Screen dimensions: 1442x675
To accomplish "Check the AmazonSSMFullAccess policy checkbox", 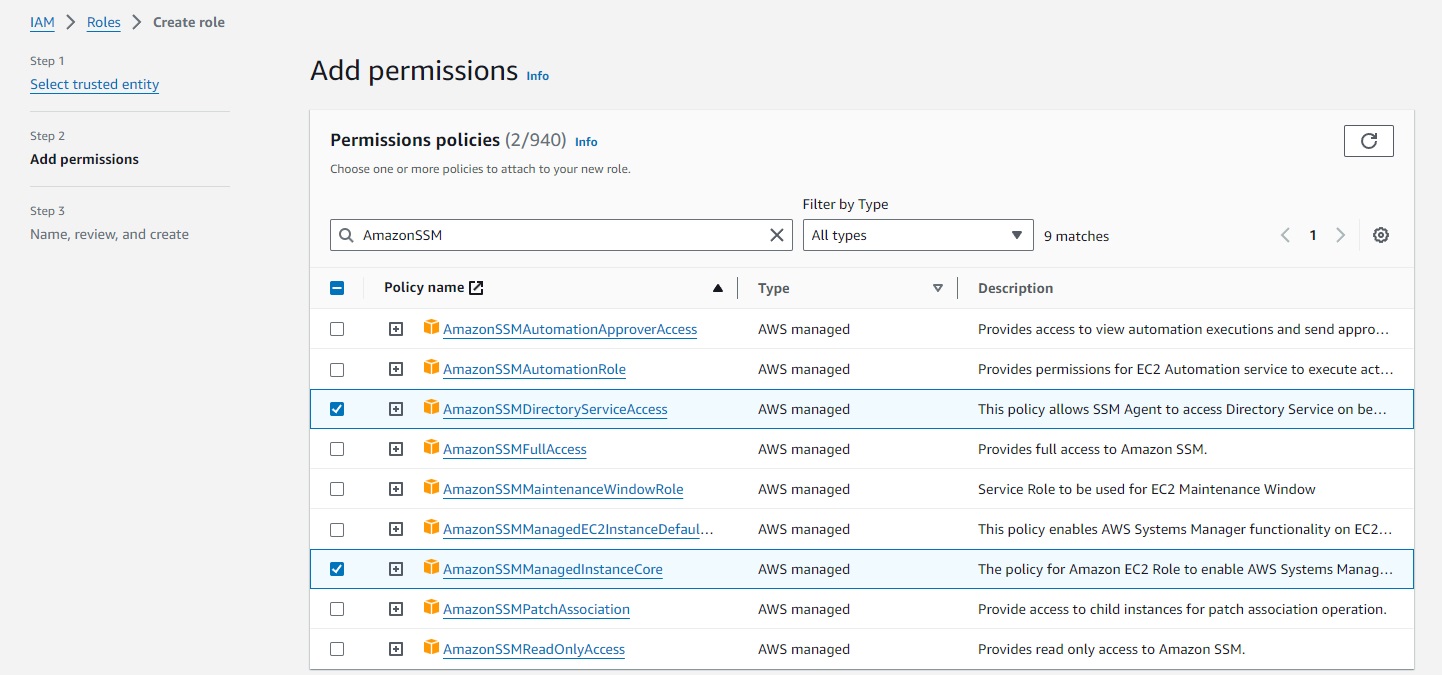I will pos(337,449).
